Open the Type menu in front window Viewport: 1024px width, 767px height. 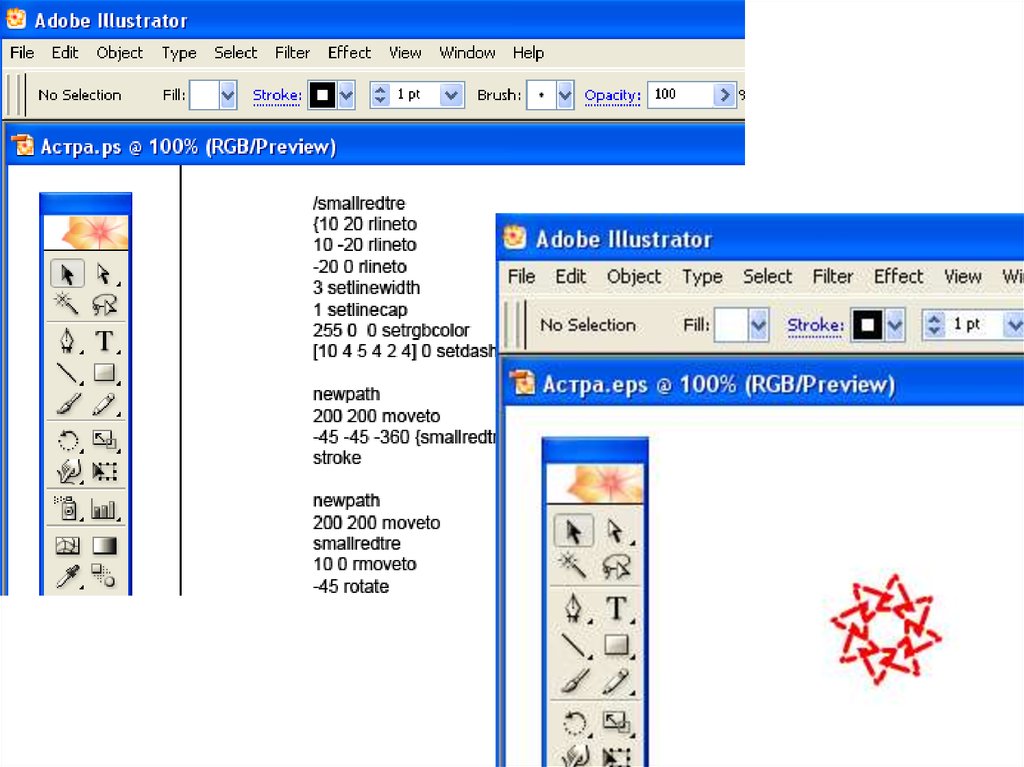702,277
